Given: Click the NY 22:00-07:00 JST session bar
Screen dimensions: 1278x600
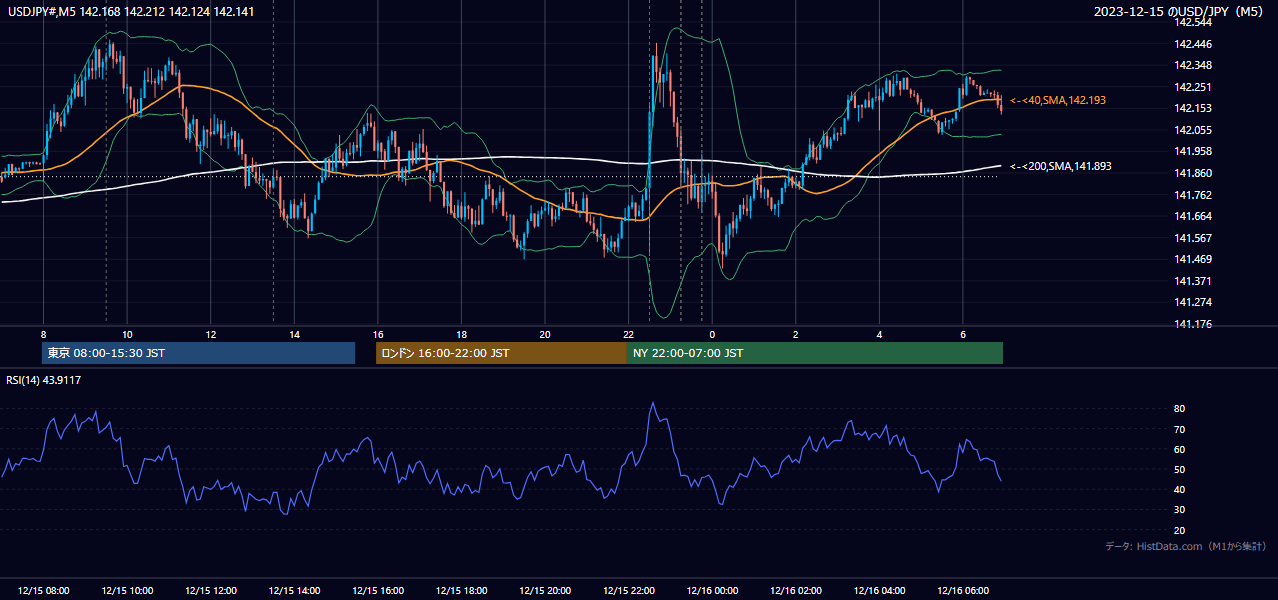Looking at the screenshot, I should pos(815,353).
